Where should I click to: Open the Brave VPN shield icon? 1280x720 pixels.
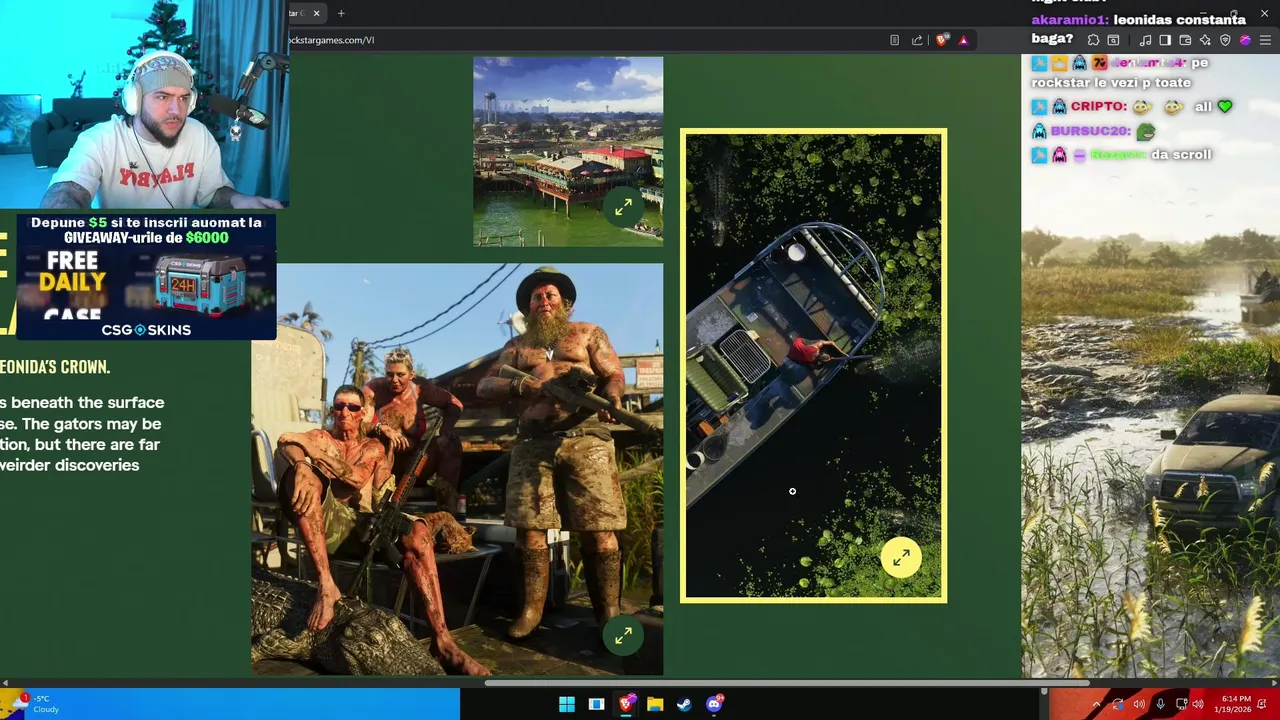(1225, 40)
